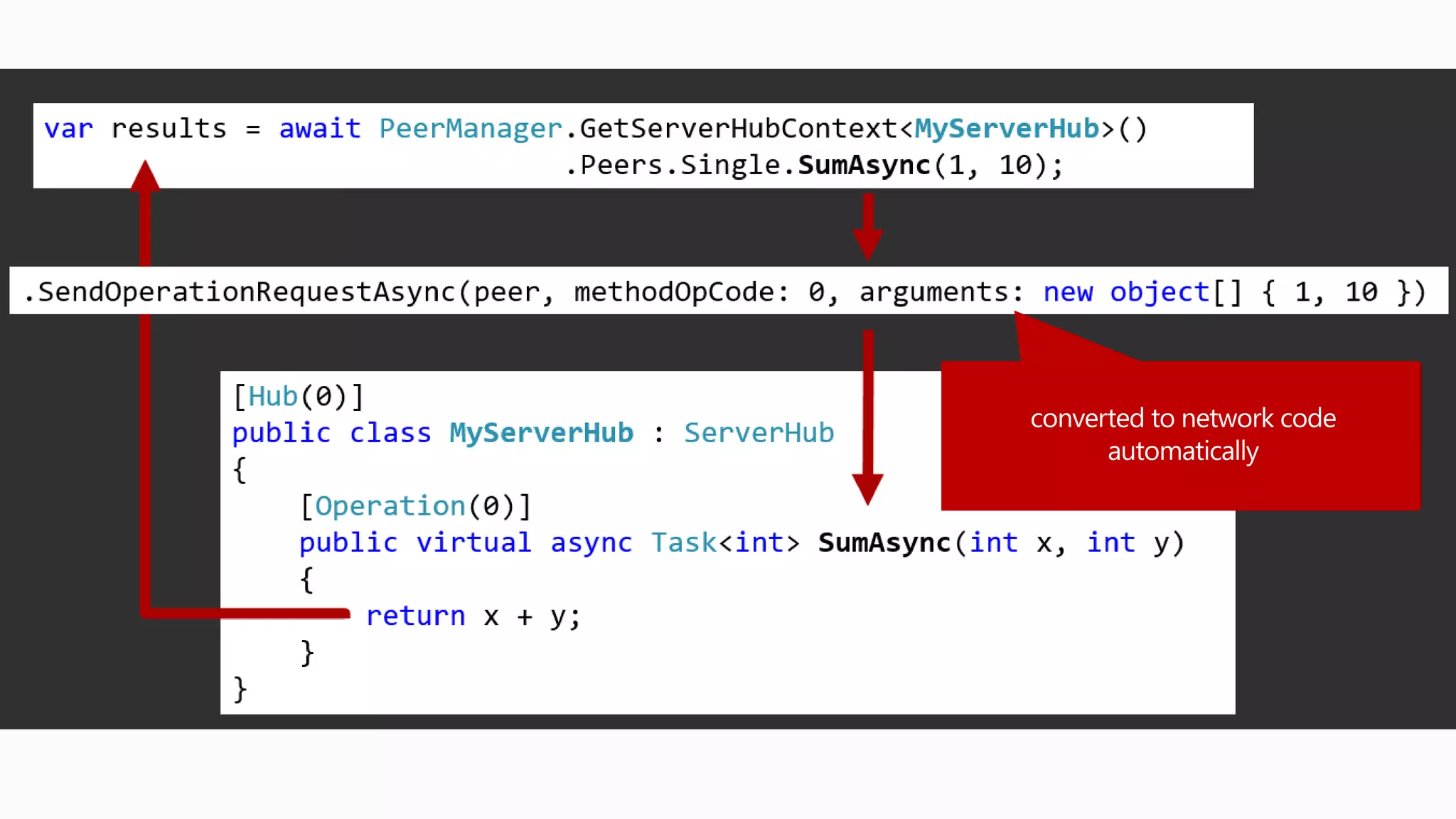Click '.SendOperationRequestAsync' method text

pyautogui.click(x=240, y=291)
